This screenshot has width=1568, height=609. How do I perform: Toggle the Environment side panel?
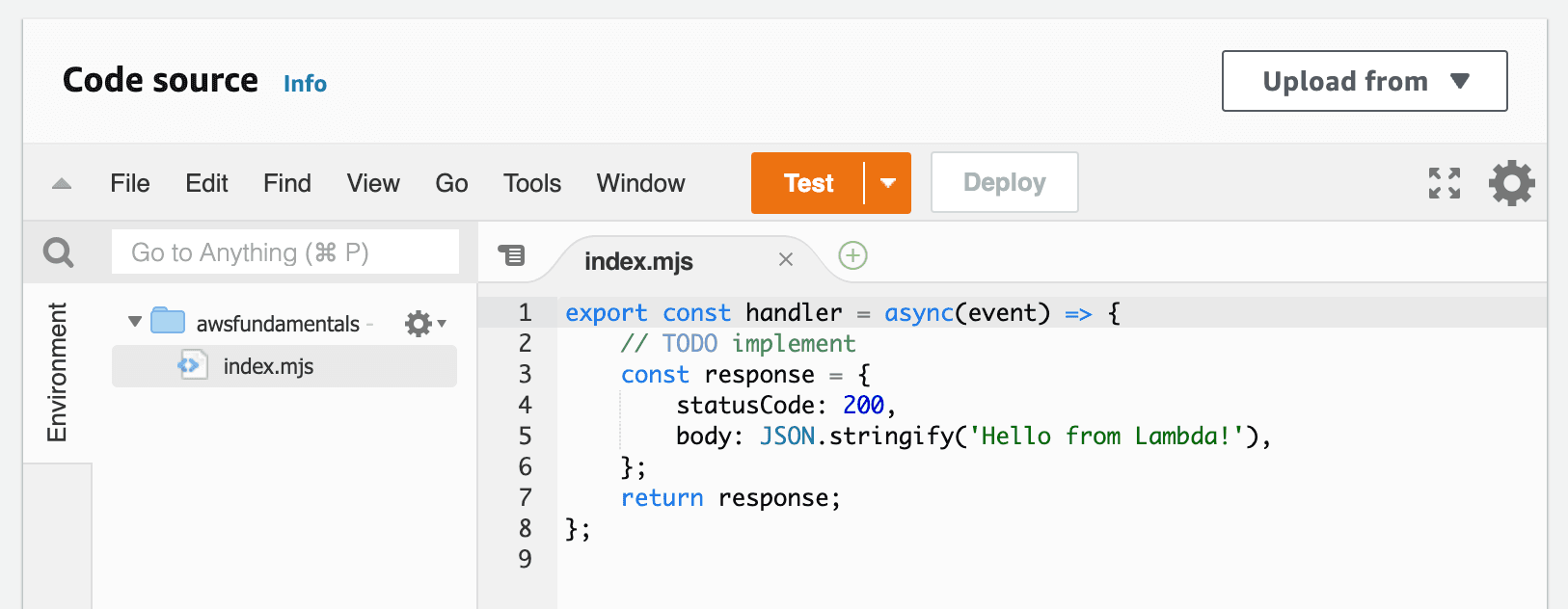click(57, 372)
